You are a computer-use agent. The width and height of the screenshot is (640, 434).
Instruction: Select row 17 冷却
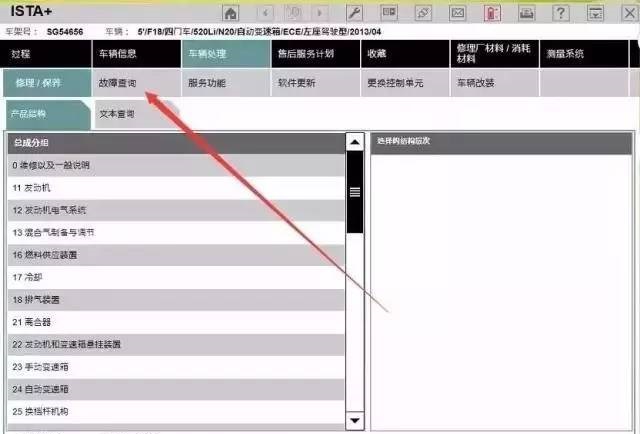pyautogui.click(x=176, y=278)
